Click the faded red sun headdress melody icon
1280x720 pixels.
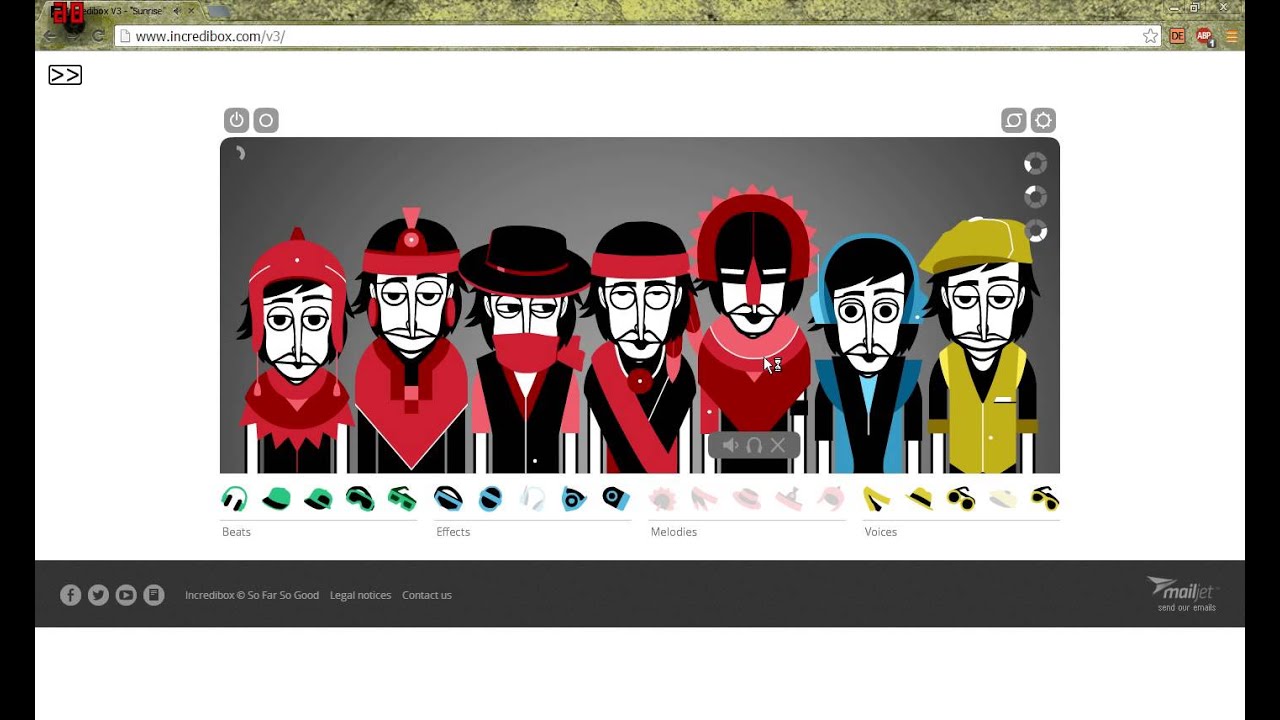[662, 498]
